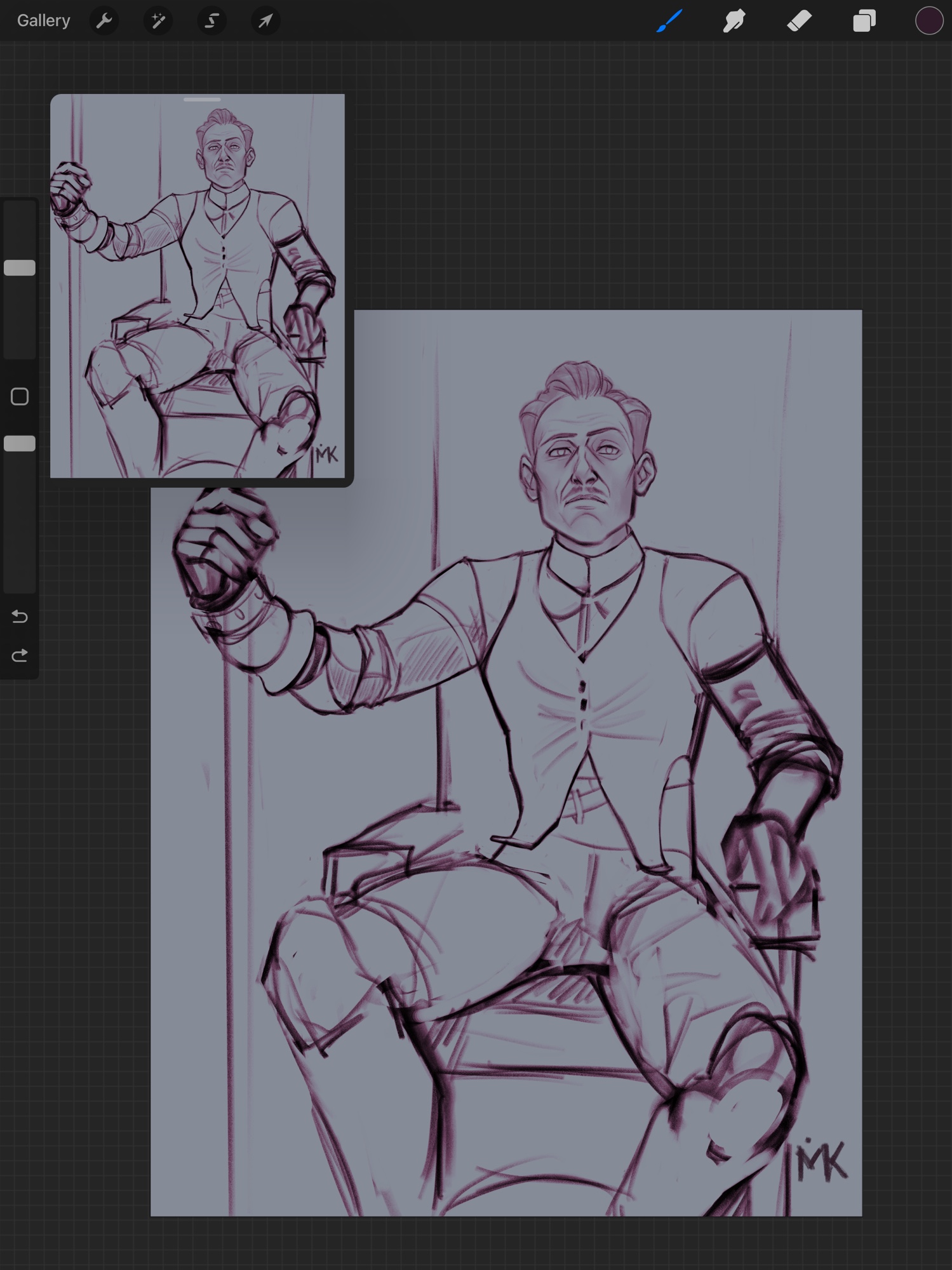The width and height of the screenshot is (952, 1270).
Task: Activate the Selection tool
Action: tap(211, 21)
